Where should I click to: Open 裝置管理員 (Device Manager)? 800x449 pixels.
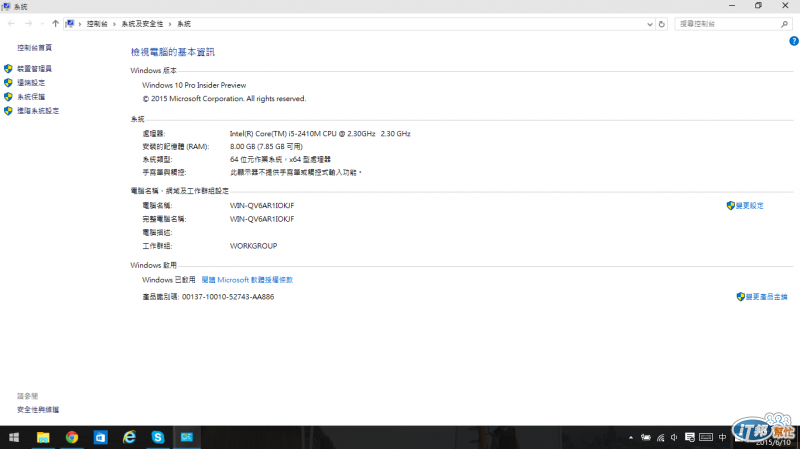(34, 68)
